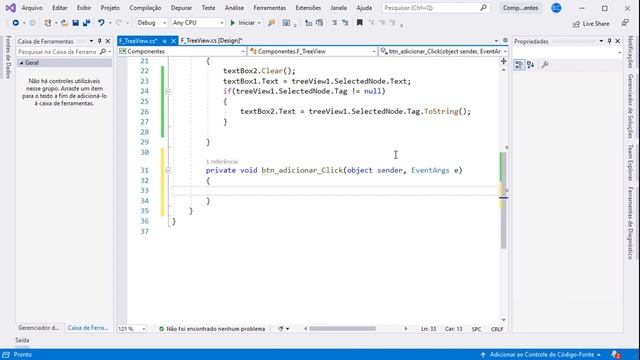
Task: Click the property pages wrench icon
Action: [x=544, y=64]
